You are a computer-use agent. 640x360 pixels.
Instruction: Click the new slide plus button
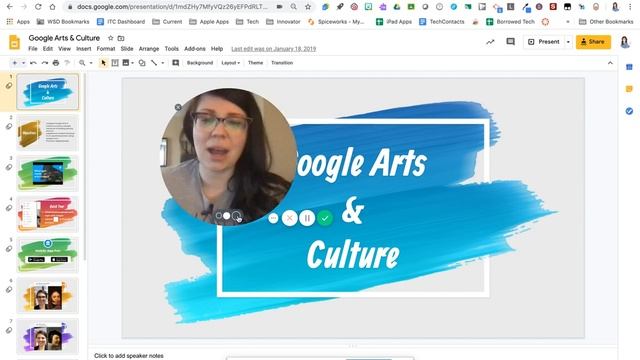[x=15, y=63]
